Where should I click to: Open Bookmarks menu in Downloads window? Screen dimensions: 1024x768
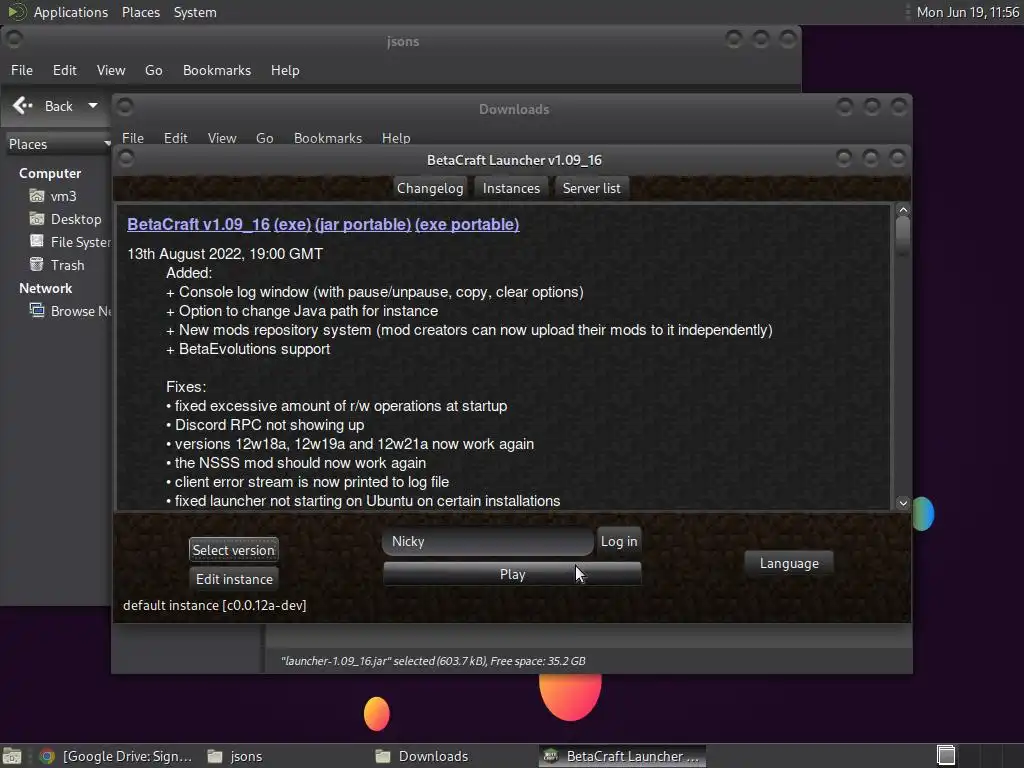328,138
